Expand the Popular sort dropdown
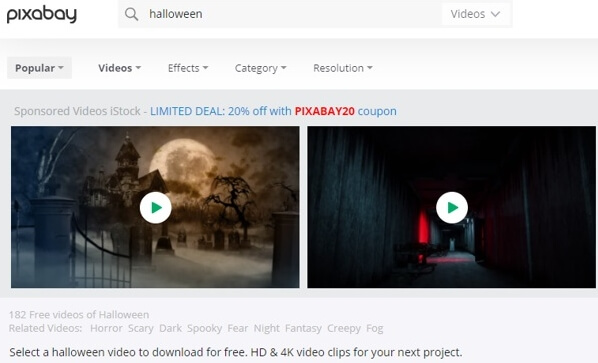The height and width of the screenshot is (363, 598). click(39, 68)
